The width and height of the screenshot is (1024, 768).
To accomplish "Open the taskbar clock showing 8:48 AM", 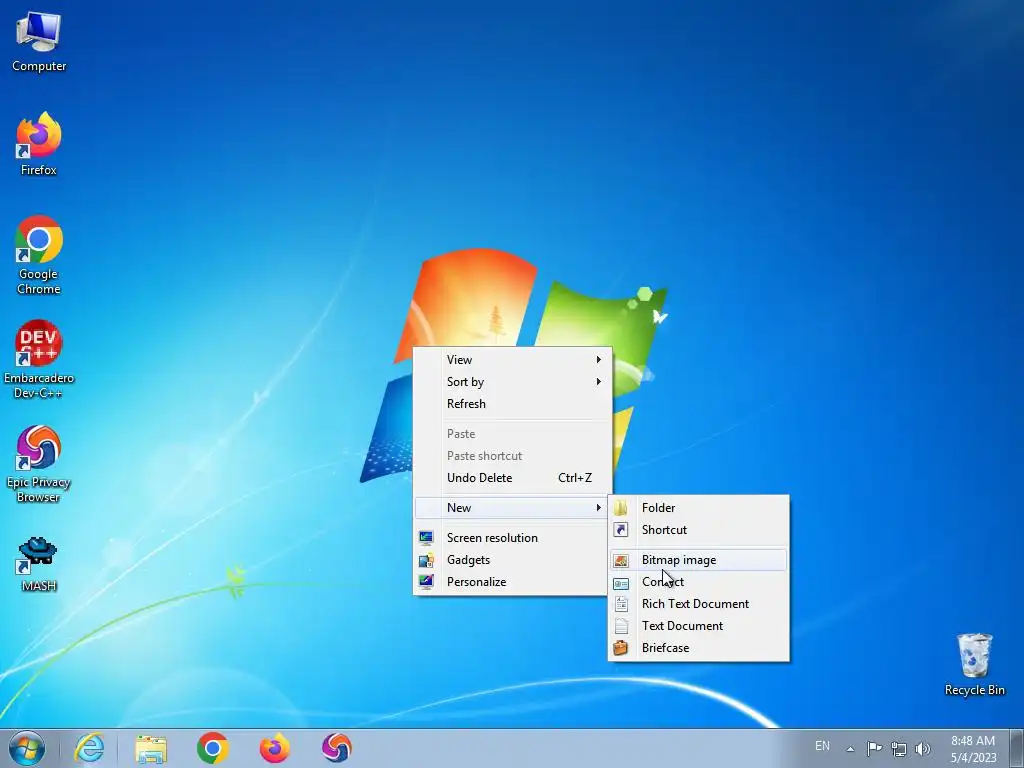I will (x=973, y=748).
